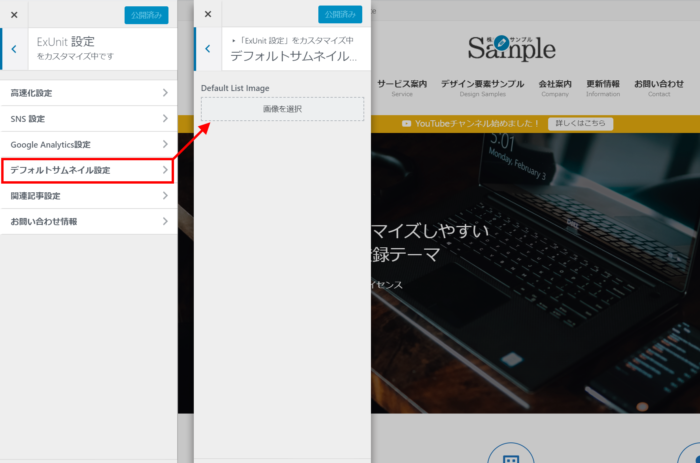Click YouTubeチャンネル始めました banner text
This screenshot has width=700, height=463.
point(477,124)
